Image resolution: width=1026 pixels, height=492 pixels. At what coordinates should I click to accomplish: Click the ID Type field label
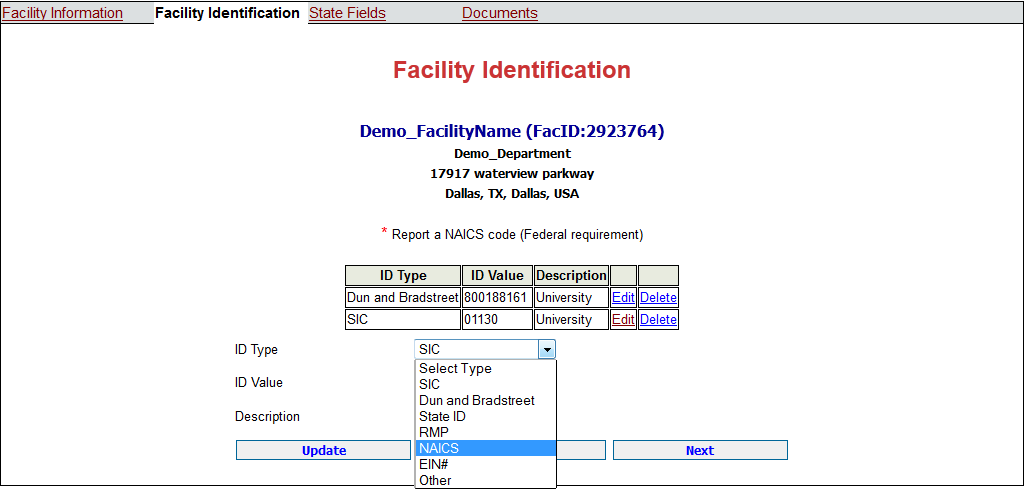pos(256,350)
